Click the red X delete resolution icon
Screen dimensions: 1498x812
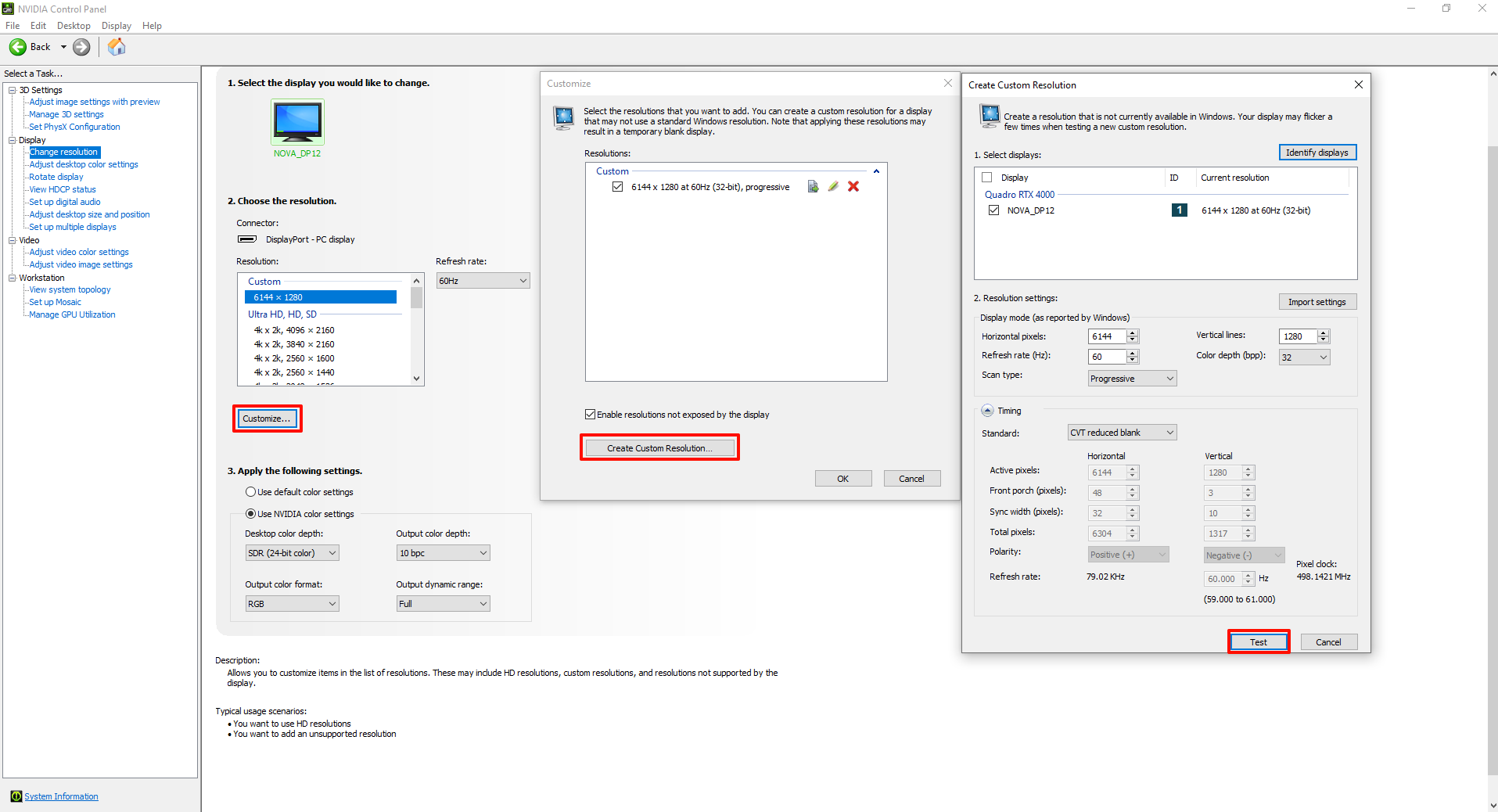coord(853,187)
